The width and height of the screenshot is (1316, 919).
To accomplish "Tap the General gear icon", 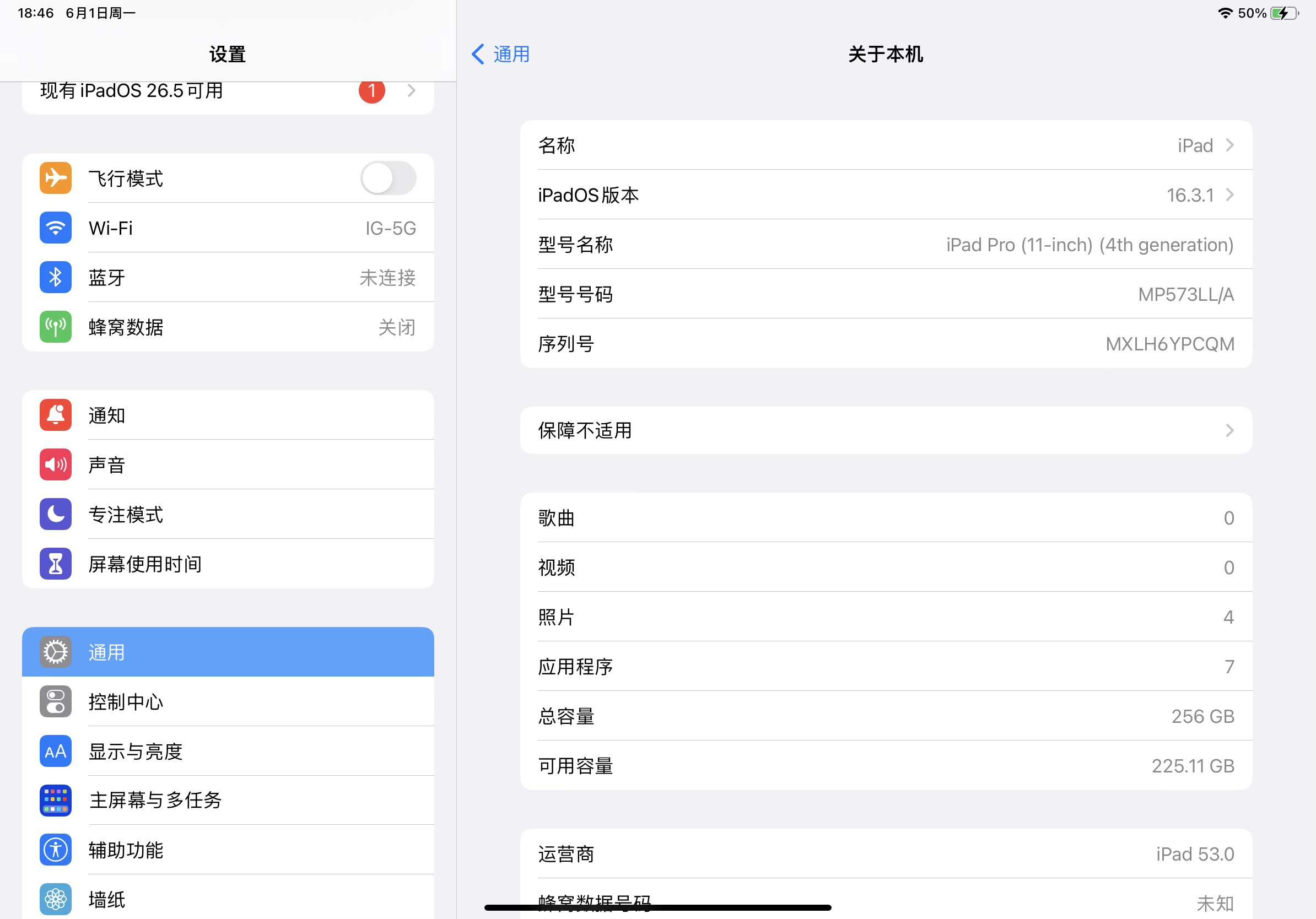I will coord(56,652).
